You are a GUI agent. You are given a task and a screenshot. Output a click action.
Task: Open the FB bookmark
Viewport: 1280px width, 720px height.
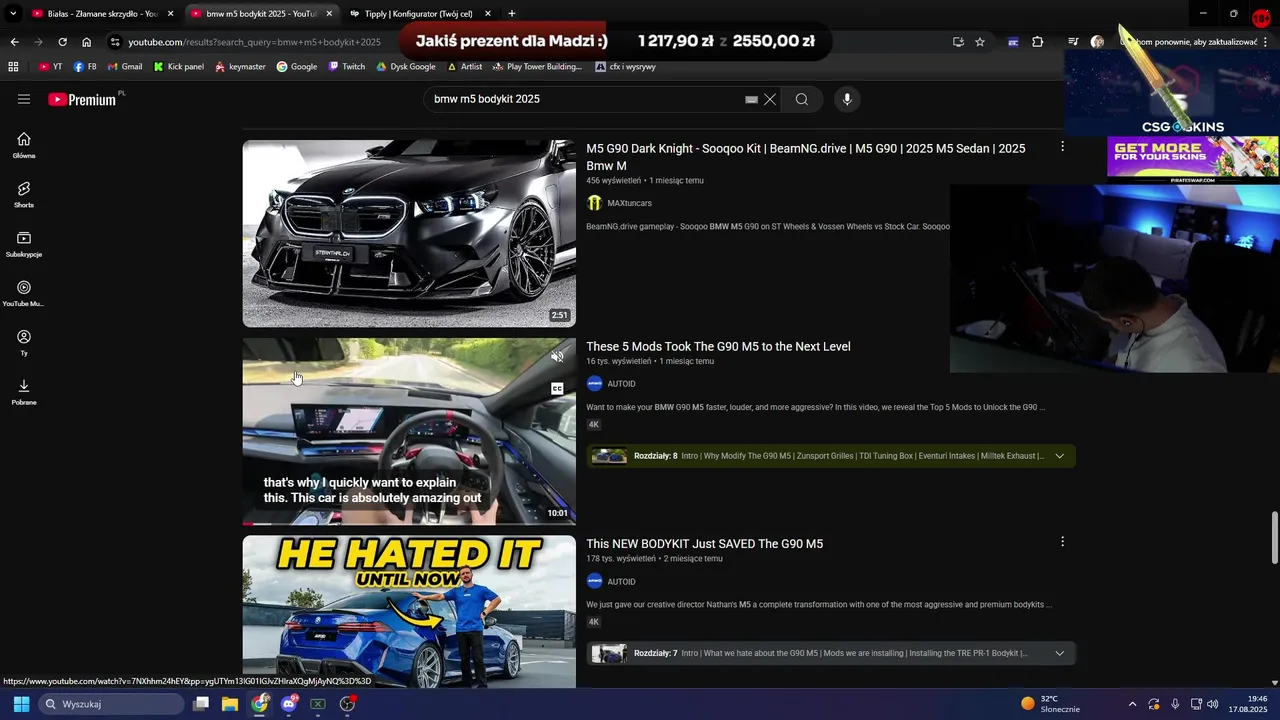85,67
